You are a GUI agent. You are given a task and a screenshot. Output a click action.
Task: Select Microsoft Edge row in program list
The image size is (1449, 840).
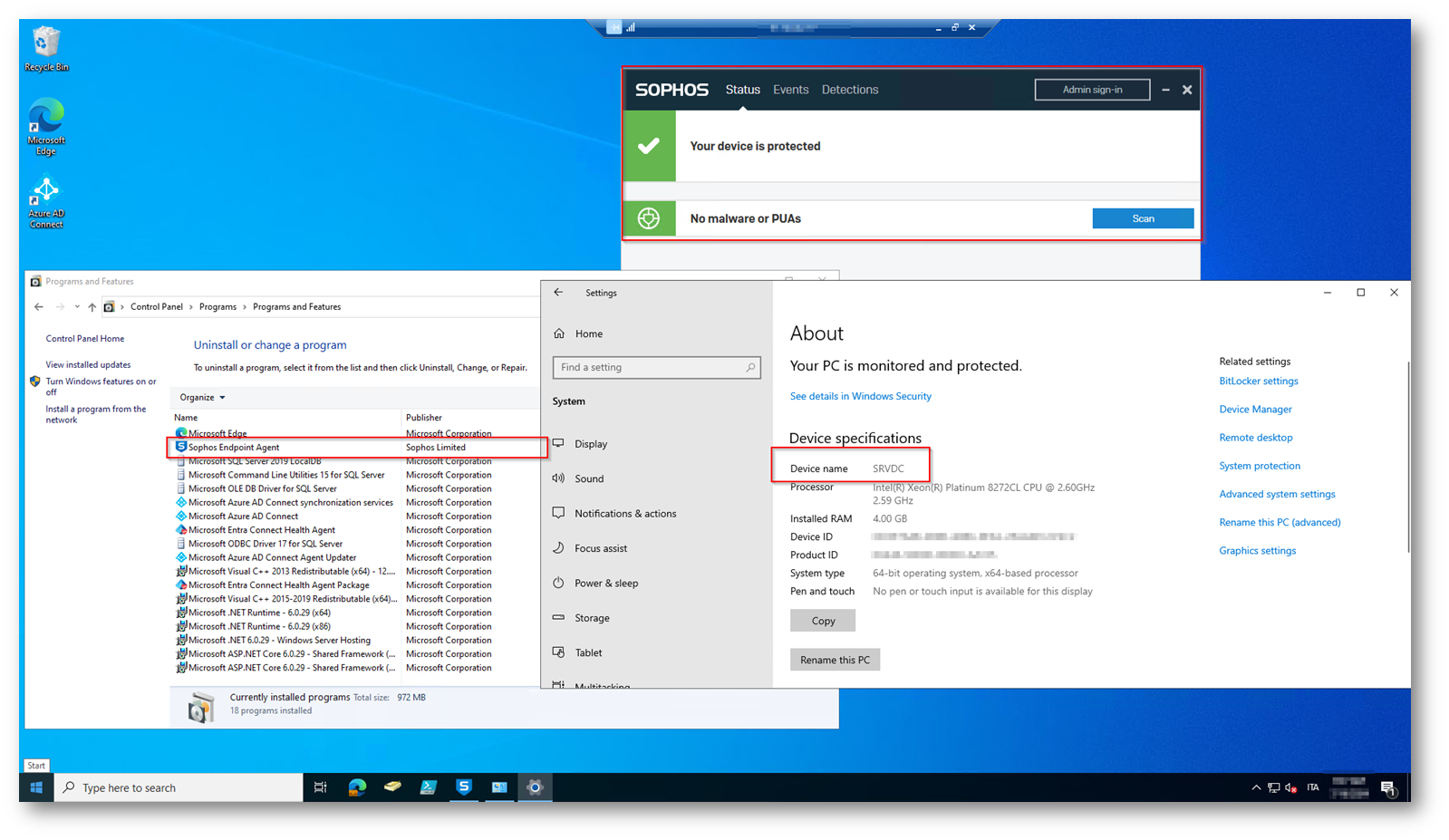357,433
